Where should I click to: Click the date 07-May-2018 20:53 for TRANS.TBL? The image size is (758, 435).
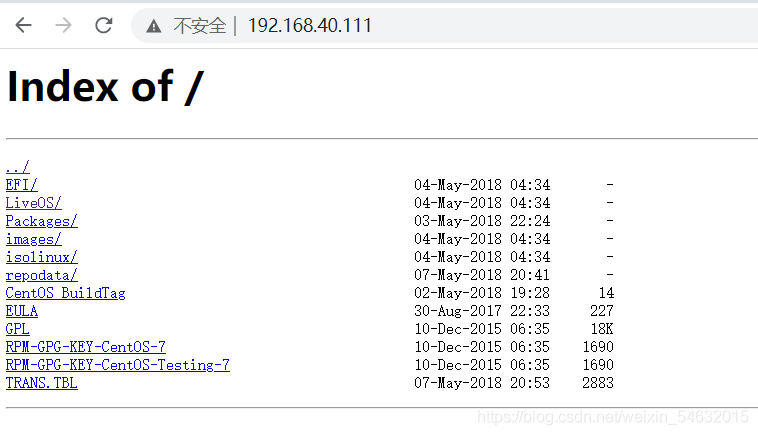(x=482, y=383)
